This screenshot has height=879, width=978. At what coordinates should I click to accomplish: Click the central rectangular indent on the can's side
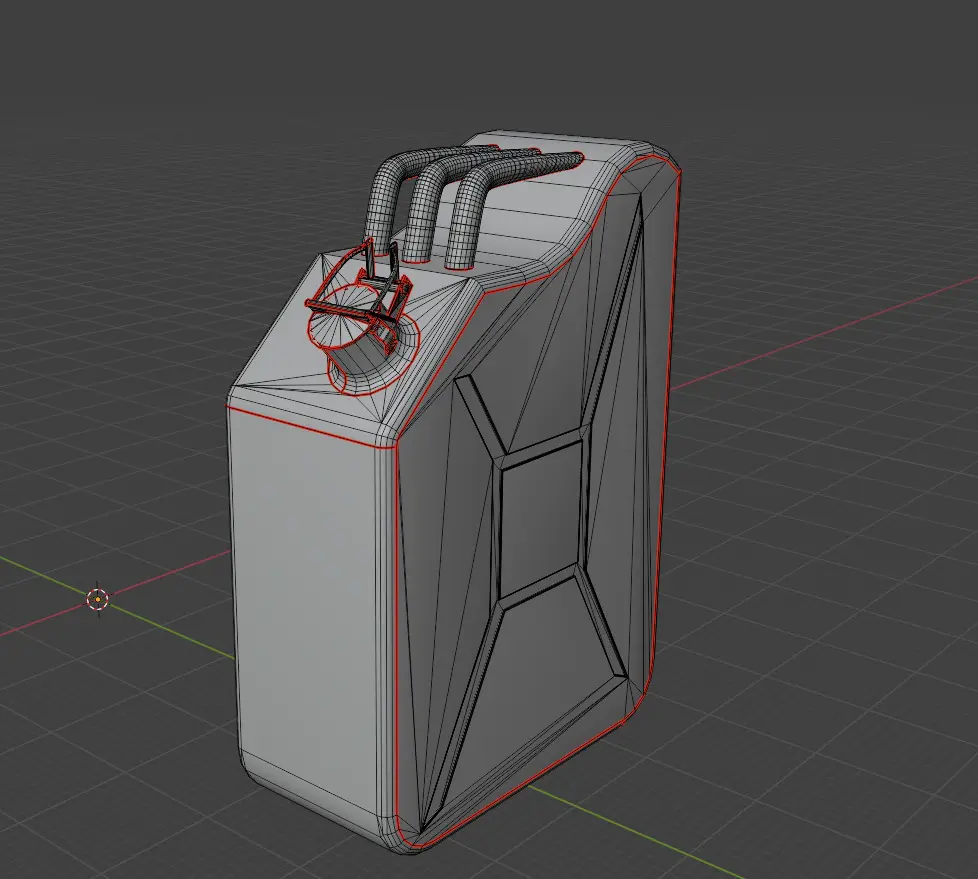pos(541,520)
